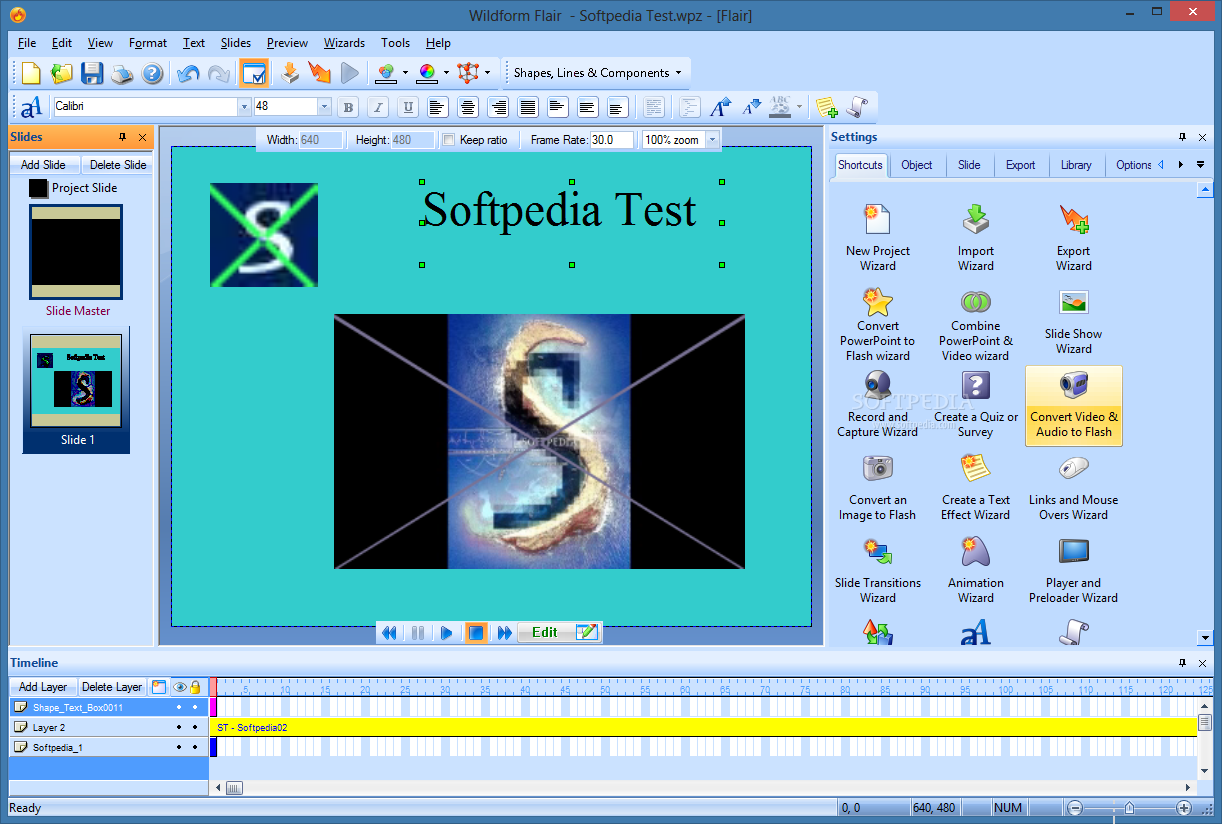This screenshot has height=824, width=1222.
Task: Click the New document icon in toolbar
Action: [32, 73]
